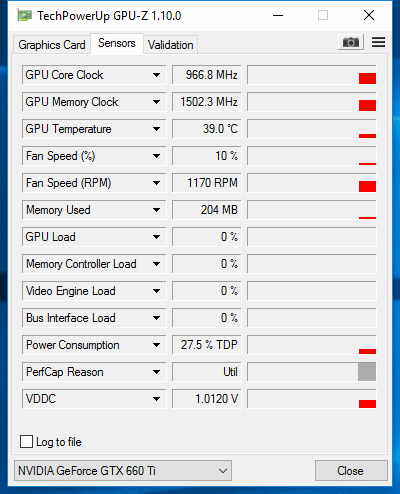Click the GPU-Z app icon in the title bar
Screen dimensions: 400x494
pos(24,16)
